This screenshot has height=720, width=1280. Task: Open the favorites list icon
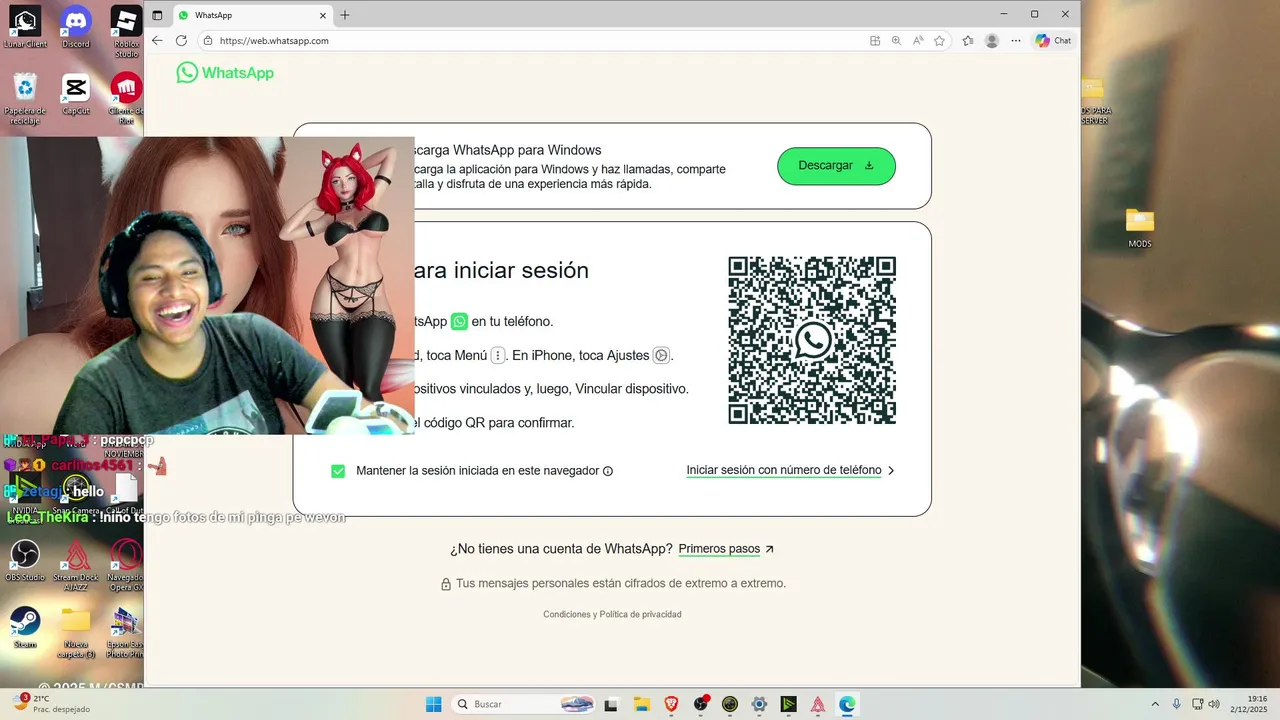pos(968,41)
